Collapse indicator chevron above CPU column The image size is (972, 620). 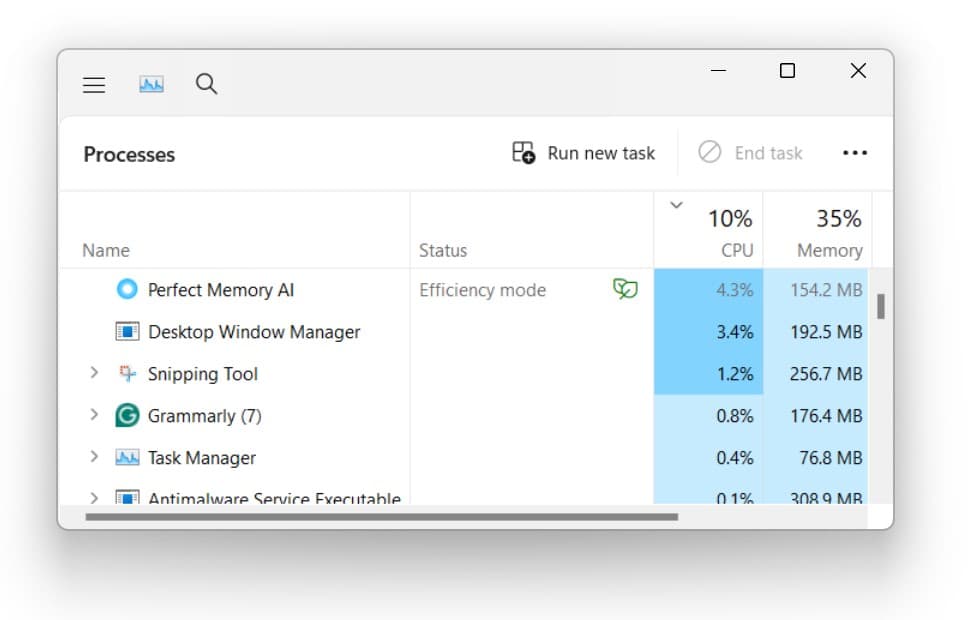click(677, 204)
